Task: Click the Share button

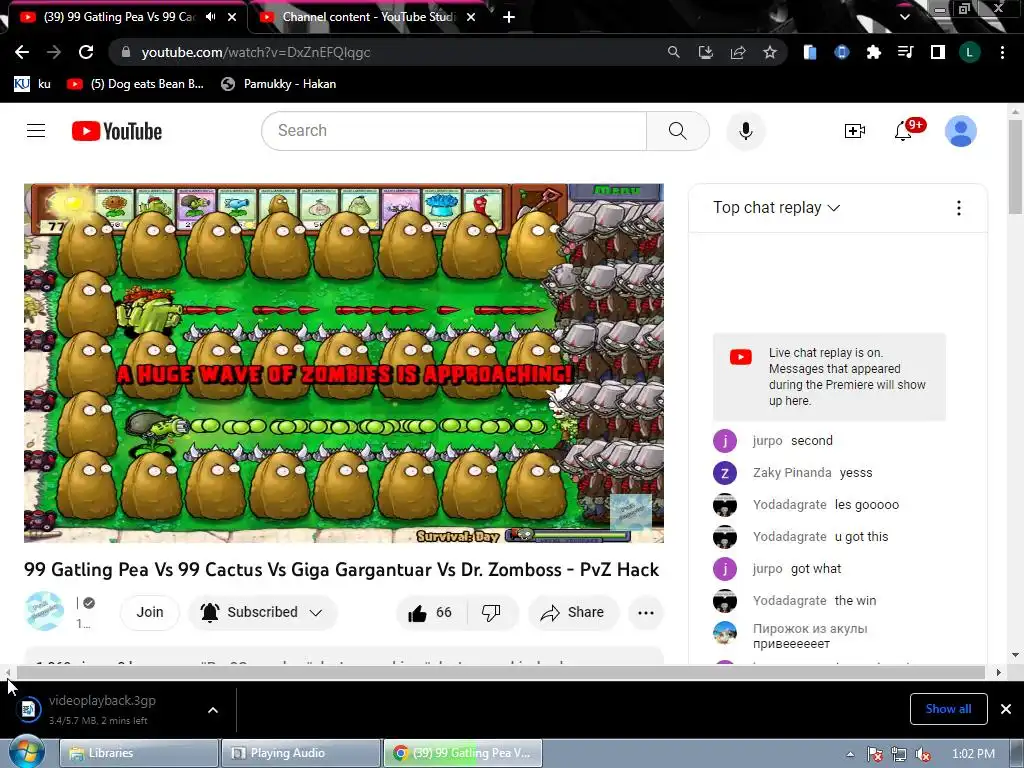Action: pos(573,613)
